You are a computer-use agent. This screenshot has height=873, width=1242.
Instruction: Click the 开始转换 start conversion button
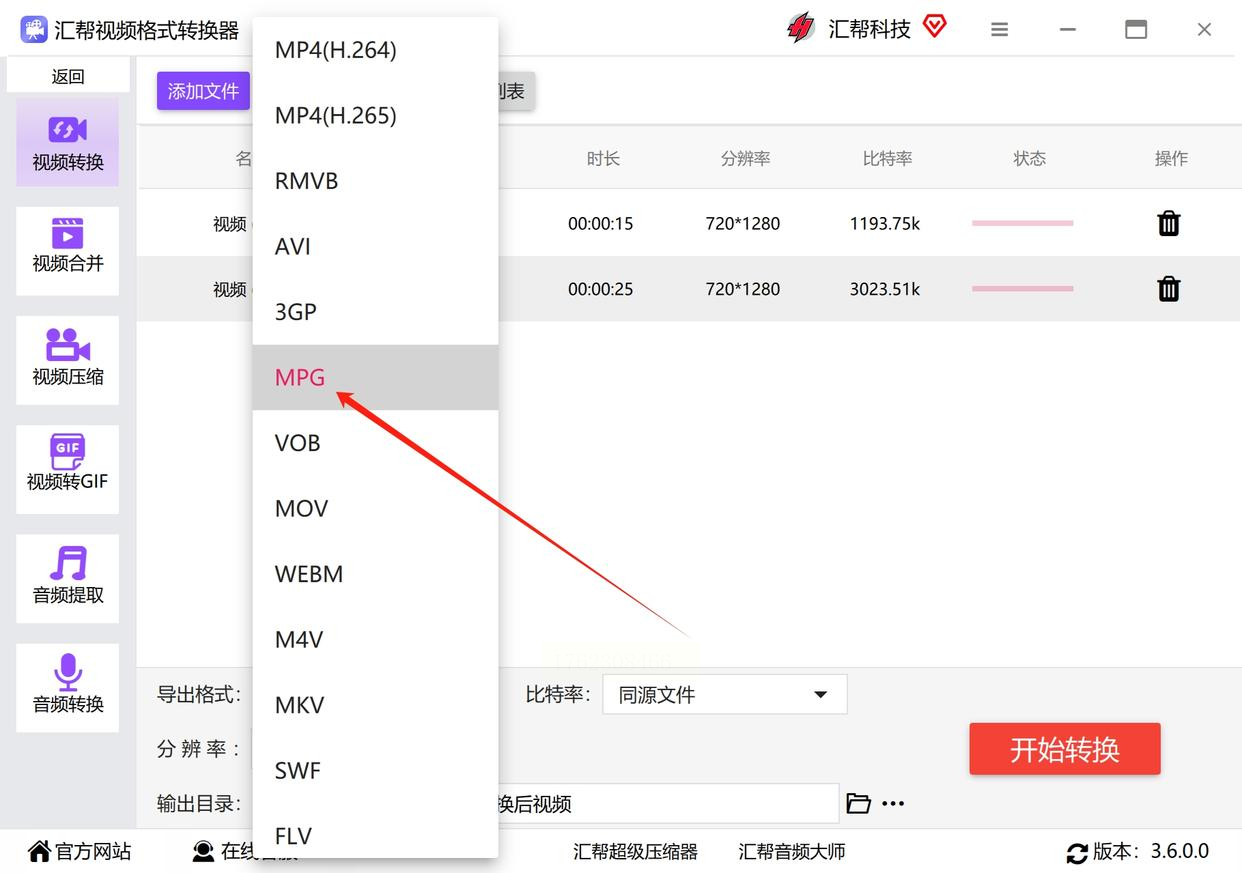click(x=1065, y=749)
